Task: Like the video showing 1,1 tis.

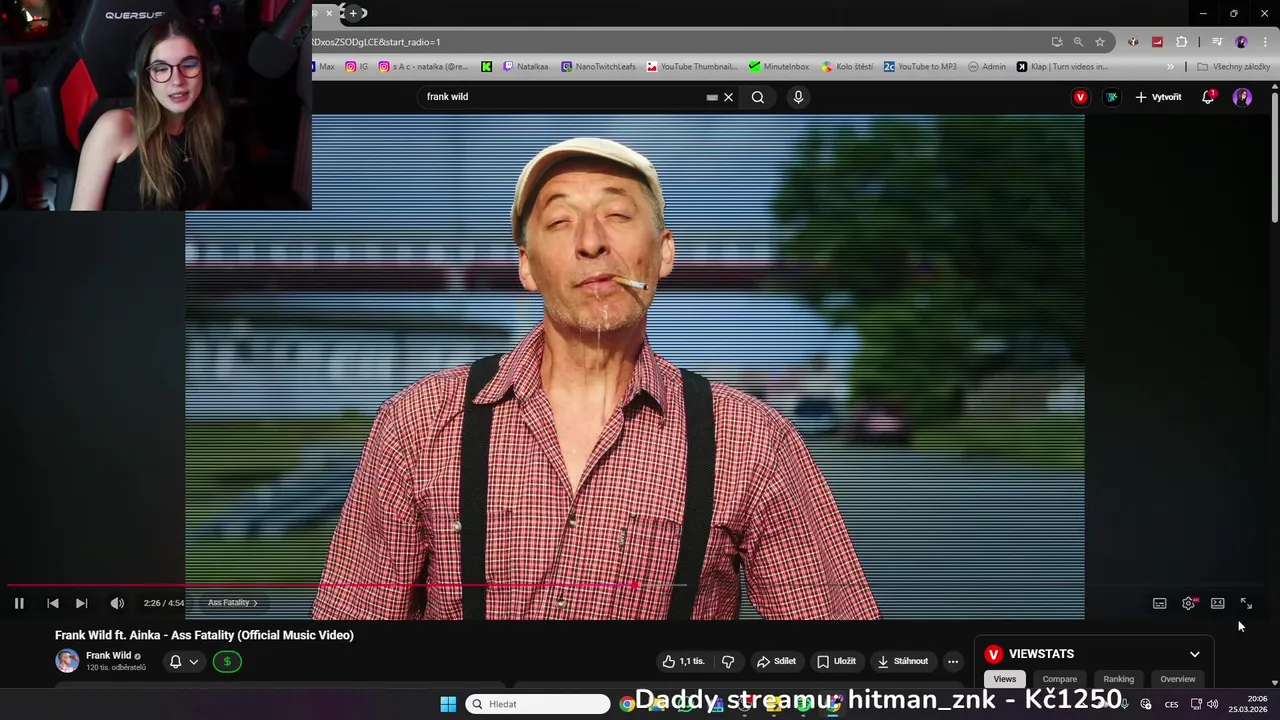Action: [x=684, y=661]
